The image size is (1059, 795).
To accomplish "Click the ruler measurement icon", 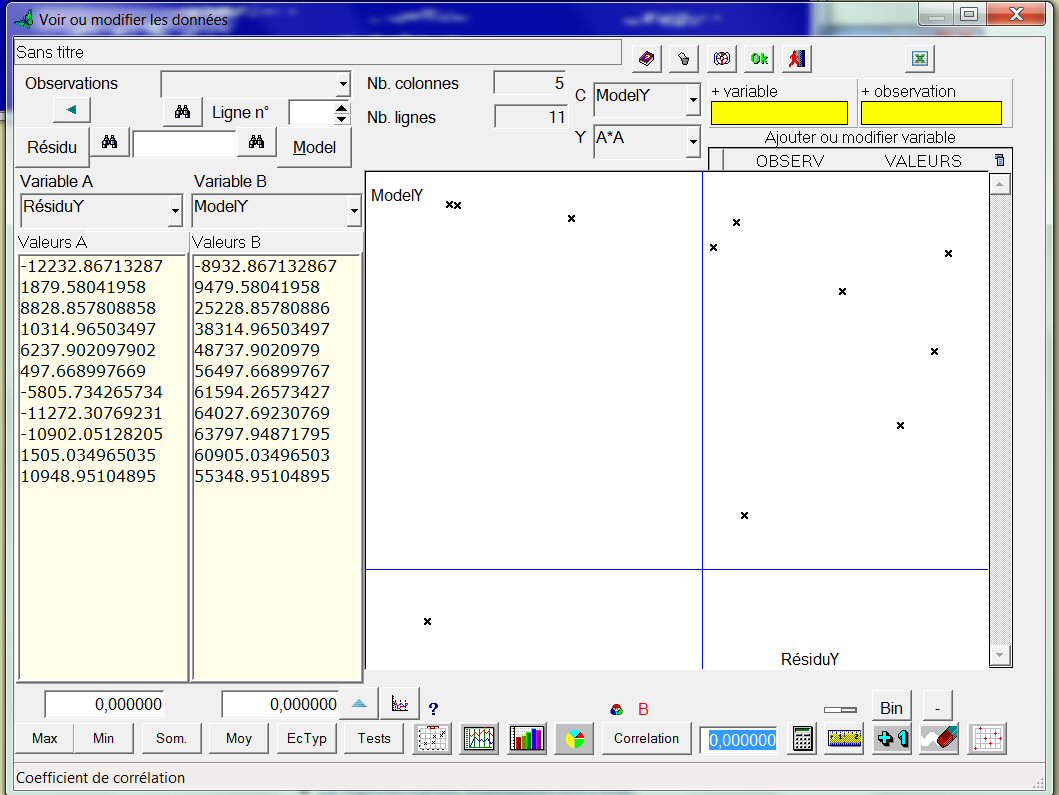I will coord(844,739).
